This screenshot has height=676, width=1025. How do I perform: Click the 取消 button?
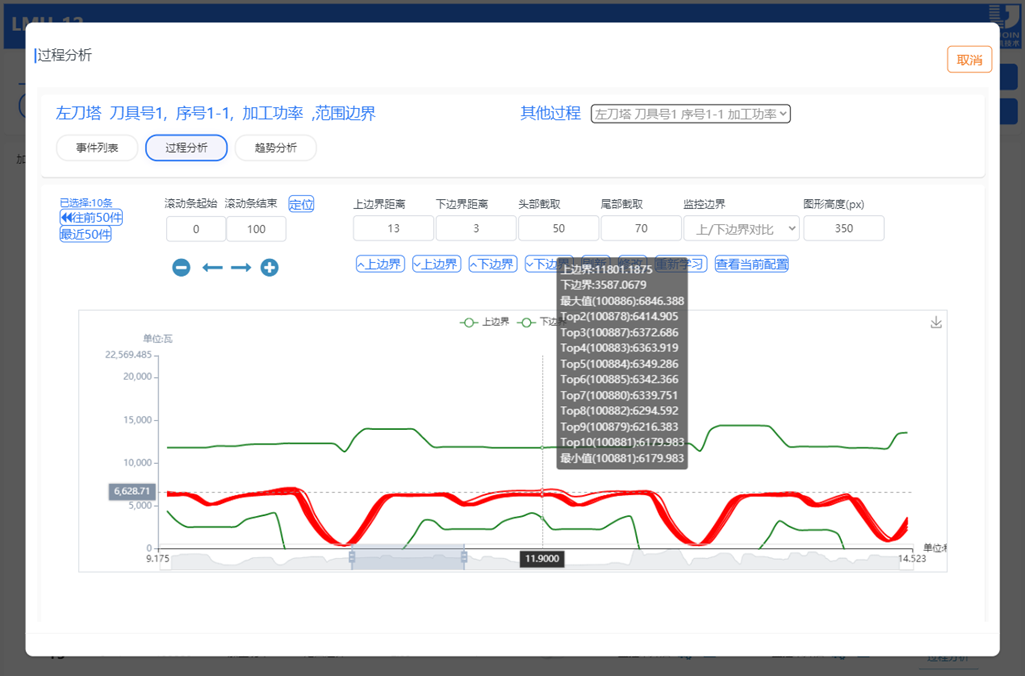pos(969,60)
